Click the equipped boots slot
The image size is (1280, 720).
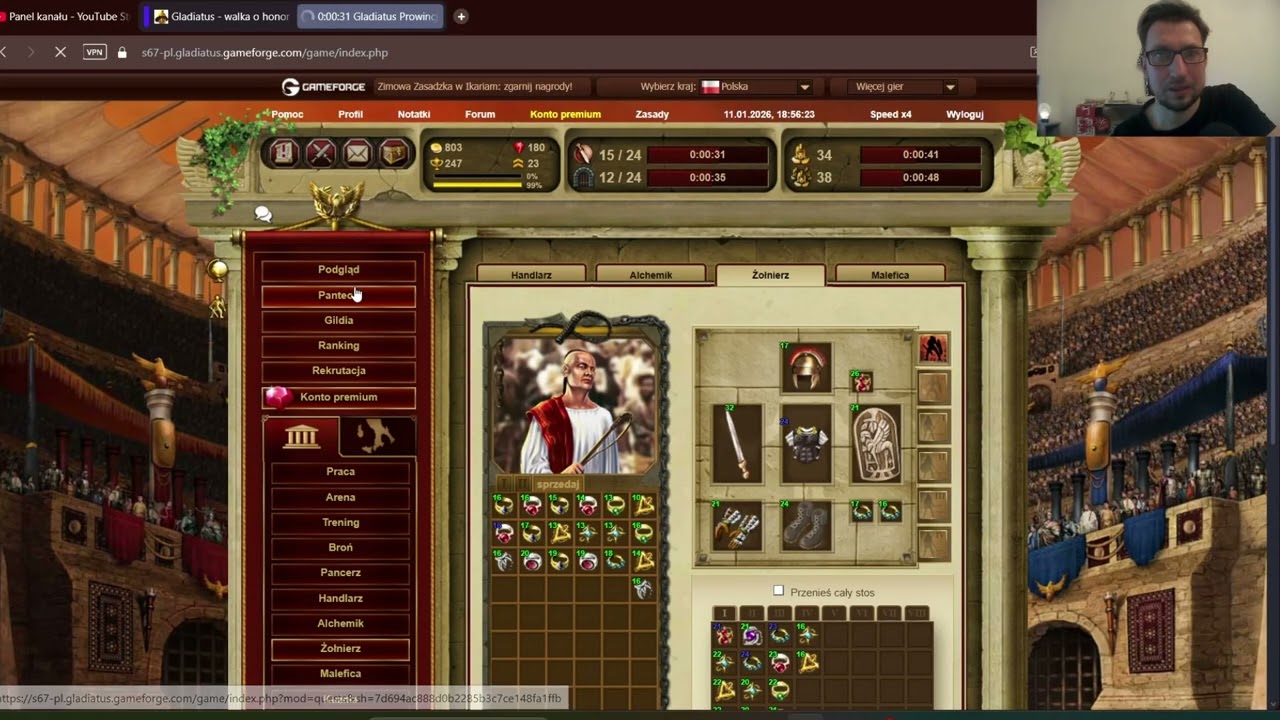pyautogui.click(x=807, y=526)
